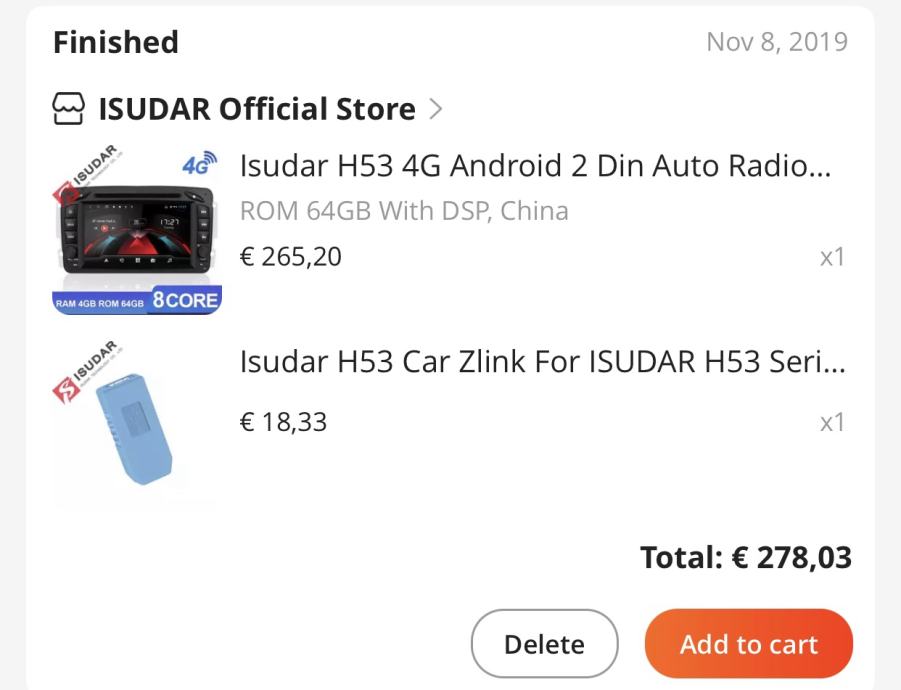Open Isudar H53 Car Zlink product title
The height and width of the screenshot is (690, 901).
coord(542,361)
